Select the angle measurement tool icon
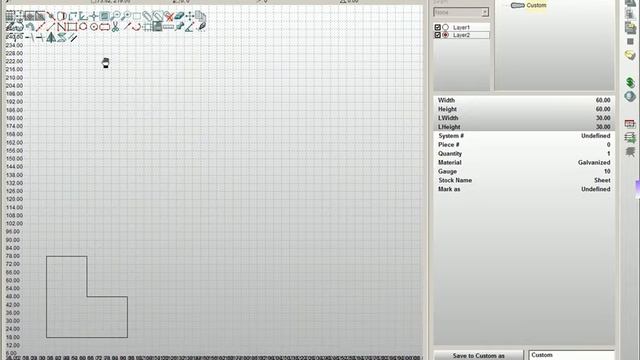This screenshot has width=640, height=360. point(189,28)
